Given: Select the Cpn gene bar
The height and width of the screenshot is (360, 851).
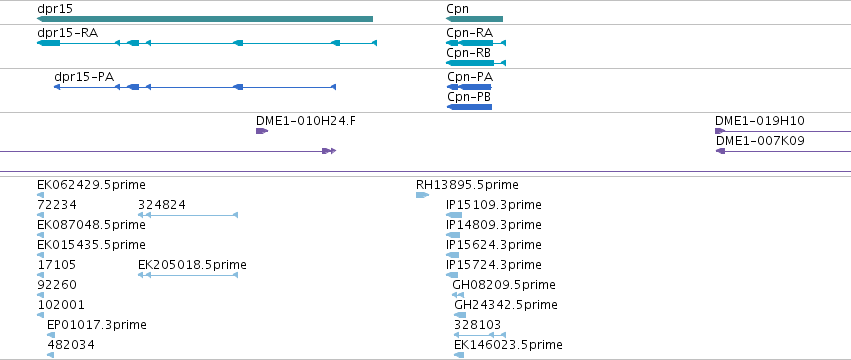Looking at the screenshot, I should (x=474, y=19).
